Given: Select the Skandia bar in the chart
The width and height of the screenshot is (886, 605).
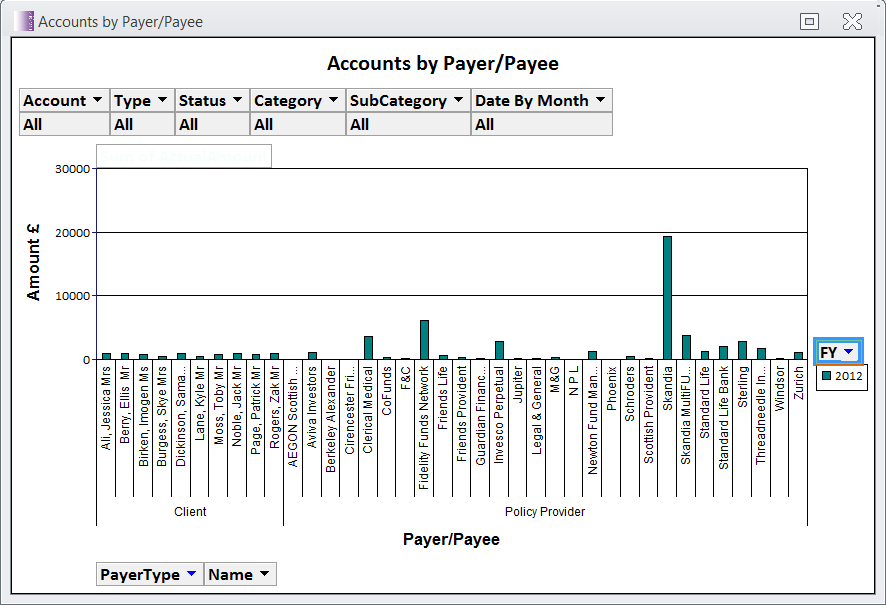Looking at the screenshot, I should point(667,298).
